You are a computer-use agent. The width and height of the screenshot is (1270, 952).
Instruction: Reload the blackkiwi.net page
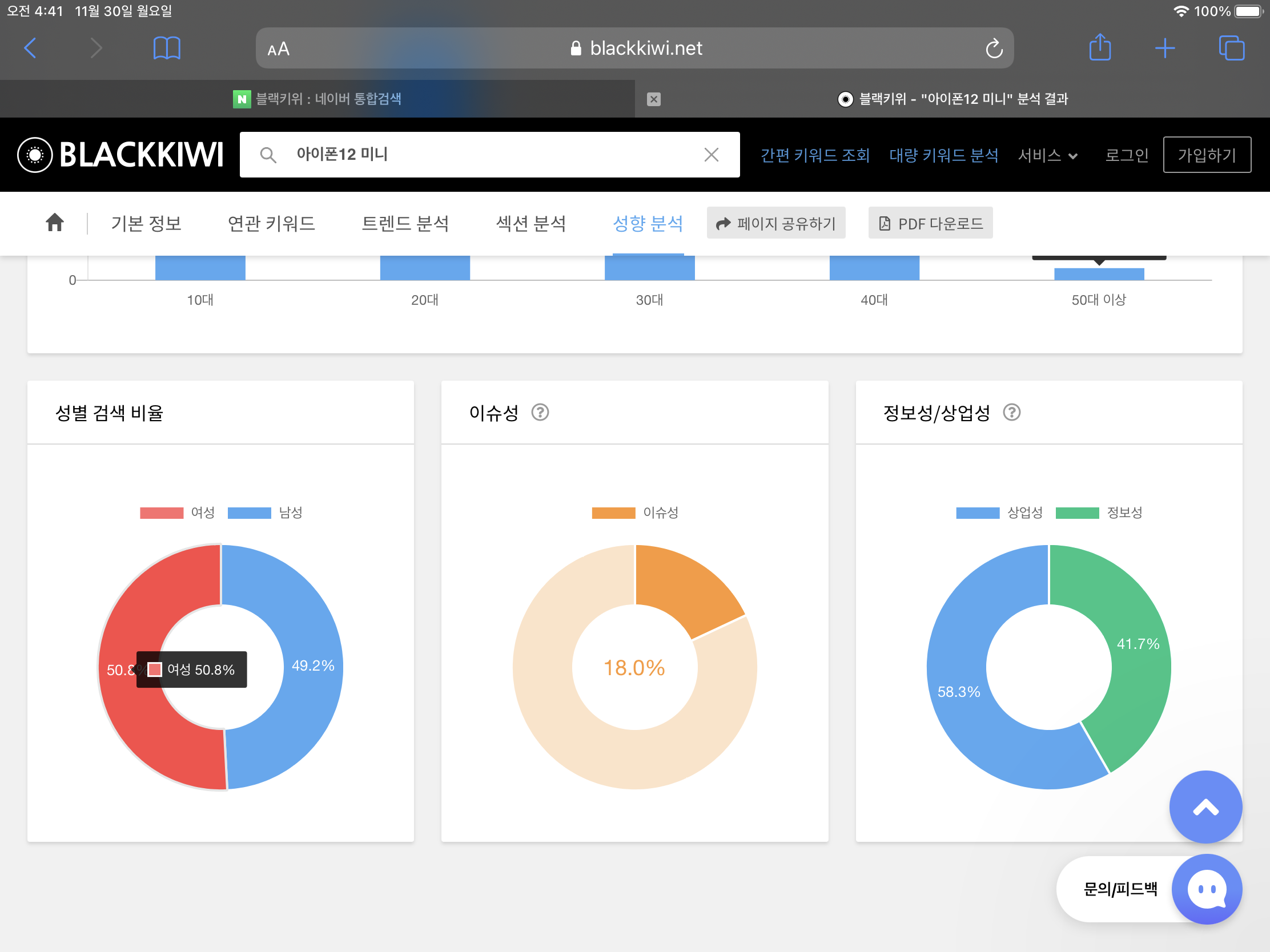(x=994, y=49)
